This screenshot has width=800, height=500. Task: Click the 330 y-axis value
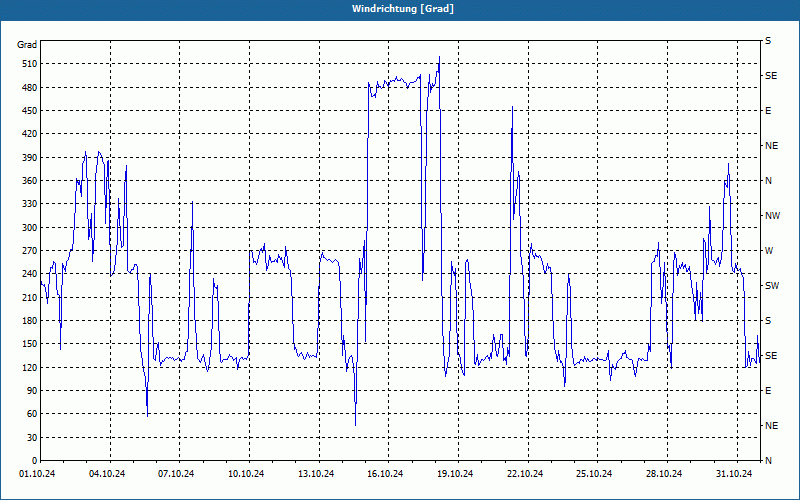tap(30, 204)
